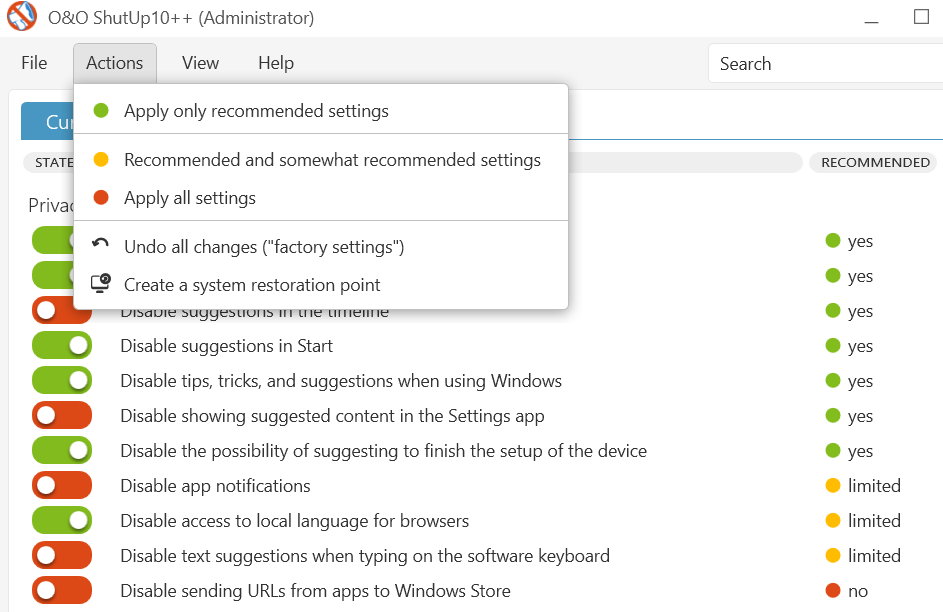
Task: Click the undo arrow for factory settings
Action: (x=100, y=244)
